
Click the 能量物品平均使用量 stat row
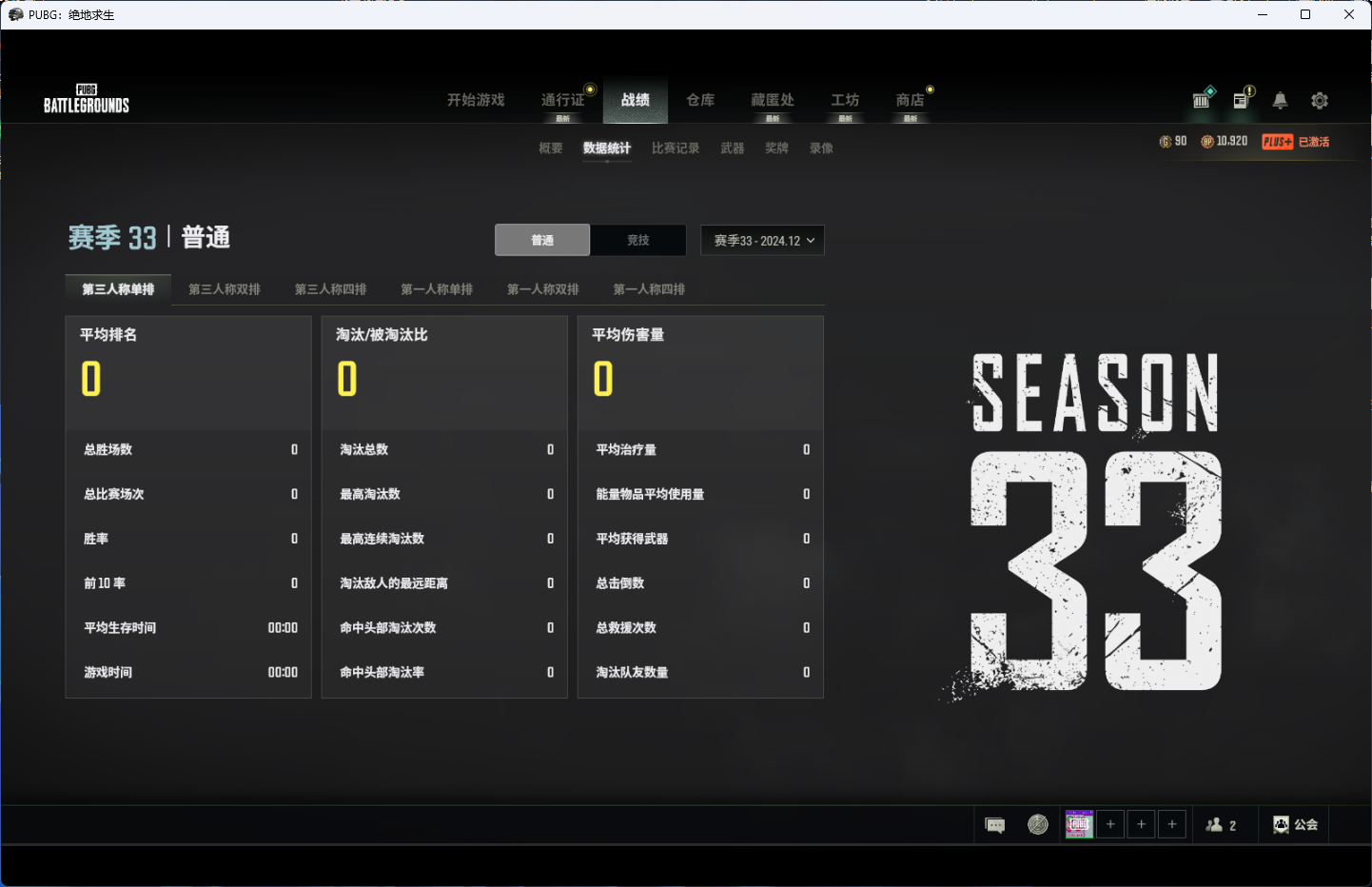click(x=700, y=495)
